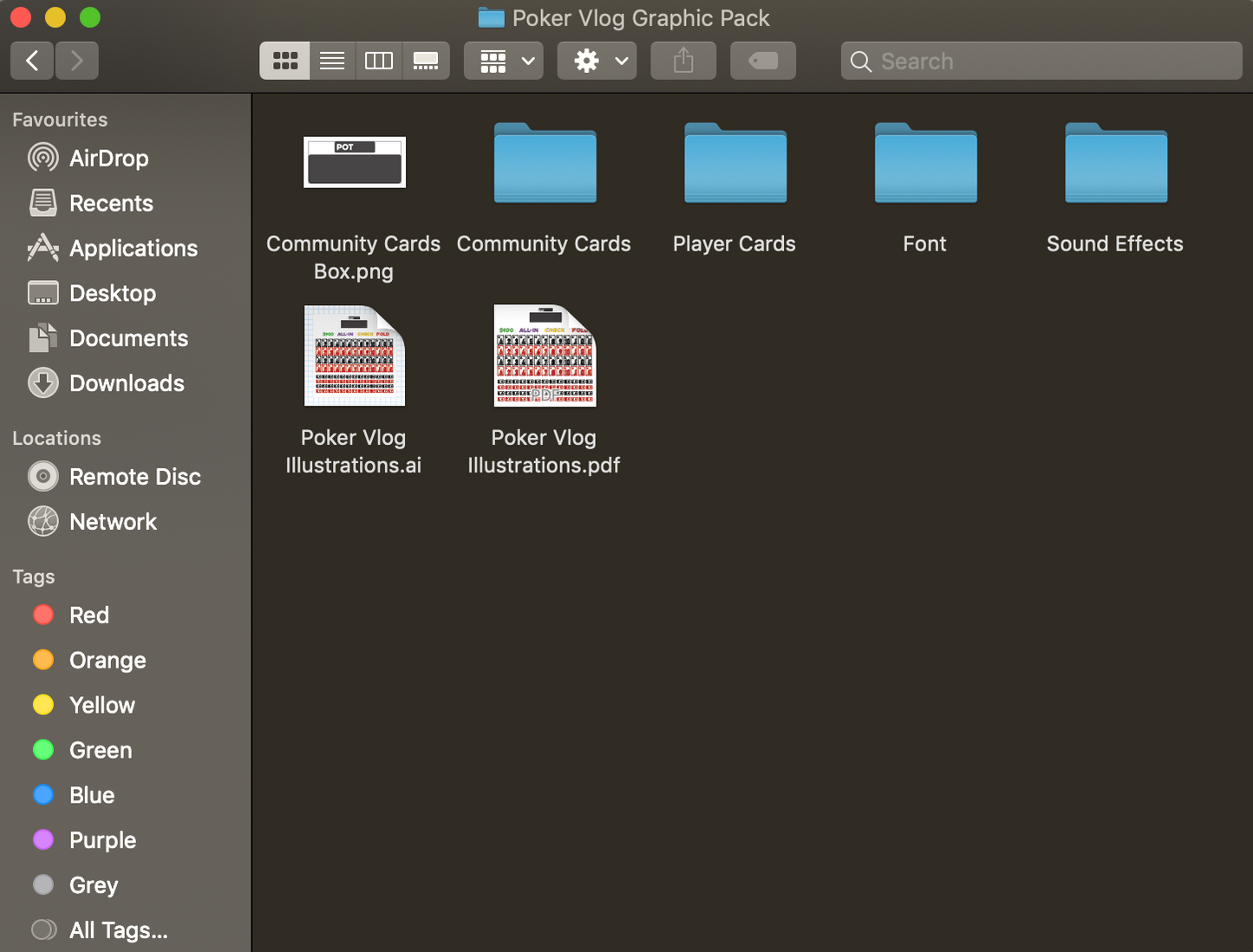Click the Favourites section header

click(x=60, y=120)
